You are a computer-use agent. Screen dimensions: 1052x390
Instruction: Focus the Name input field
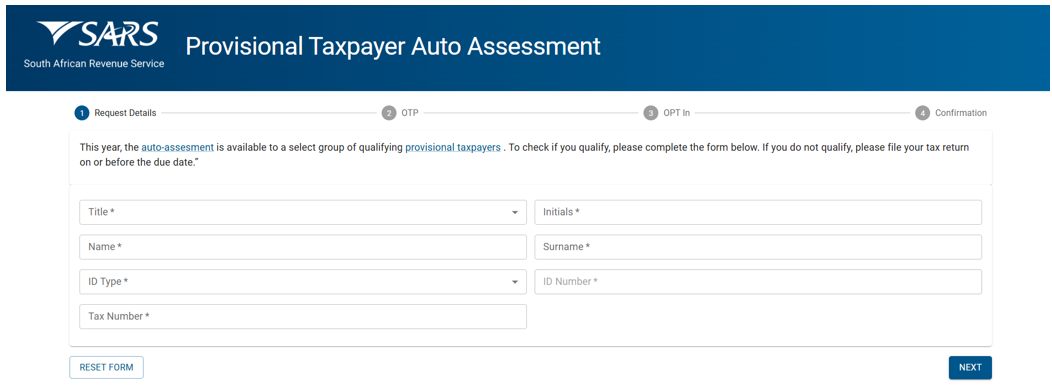point(303,247)
